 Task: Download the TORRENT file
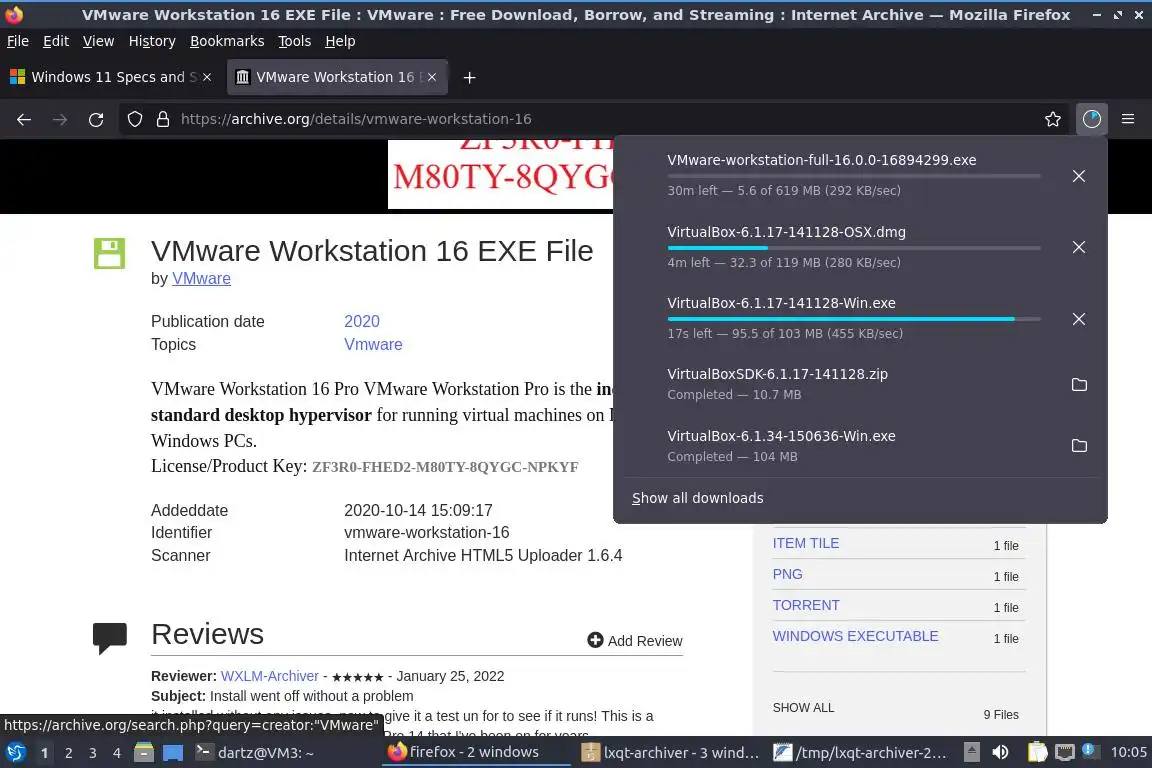805,605
